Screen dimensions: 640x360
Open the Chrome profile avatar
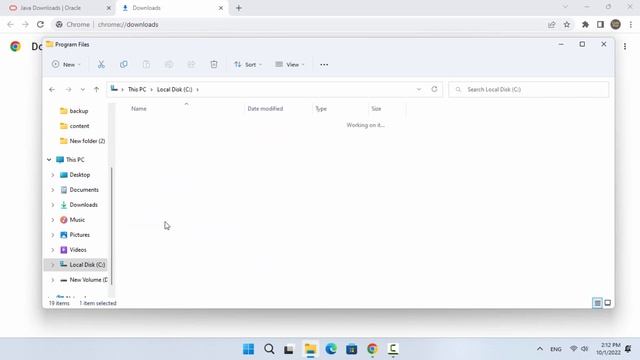[x=616, y=24]
